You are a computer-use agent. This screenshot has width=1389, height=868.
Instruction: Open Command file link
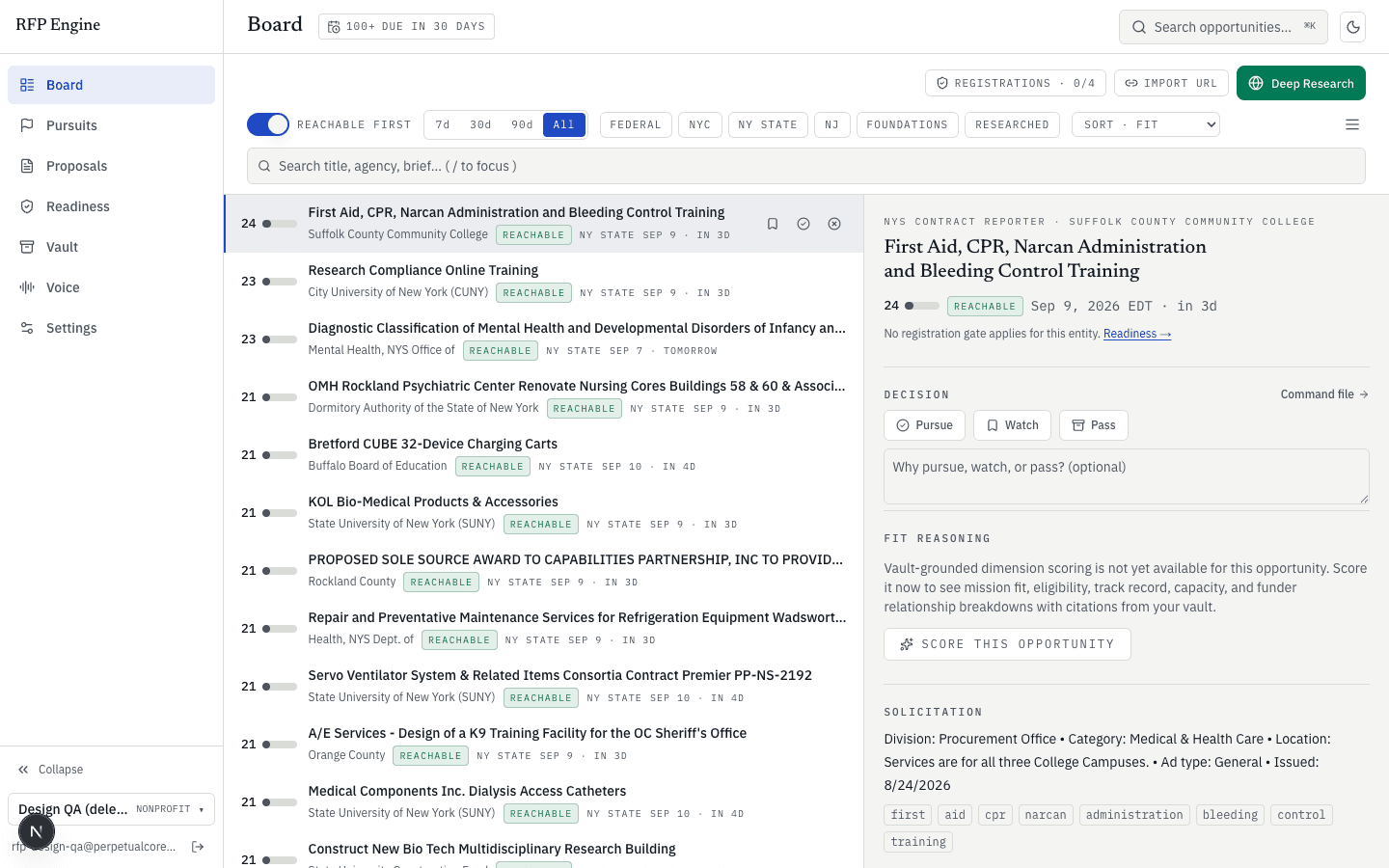(x=1324, y=394)
